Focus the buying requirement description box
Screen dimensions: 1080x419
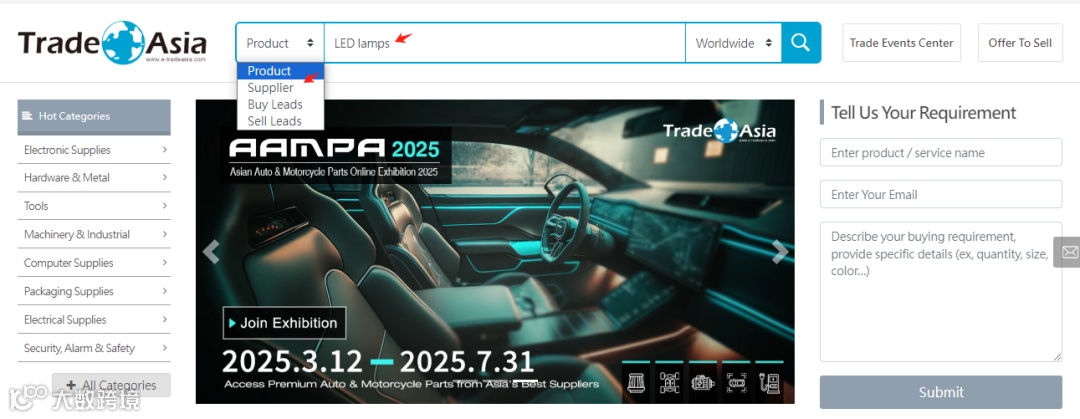tap(941, 292)
